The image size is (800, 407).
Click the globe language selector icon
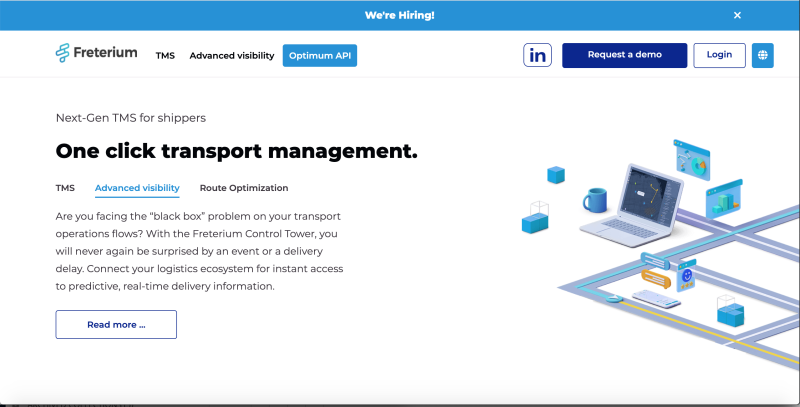[763, 55]
